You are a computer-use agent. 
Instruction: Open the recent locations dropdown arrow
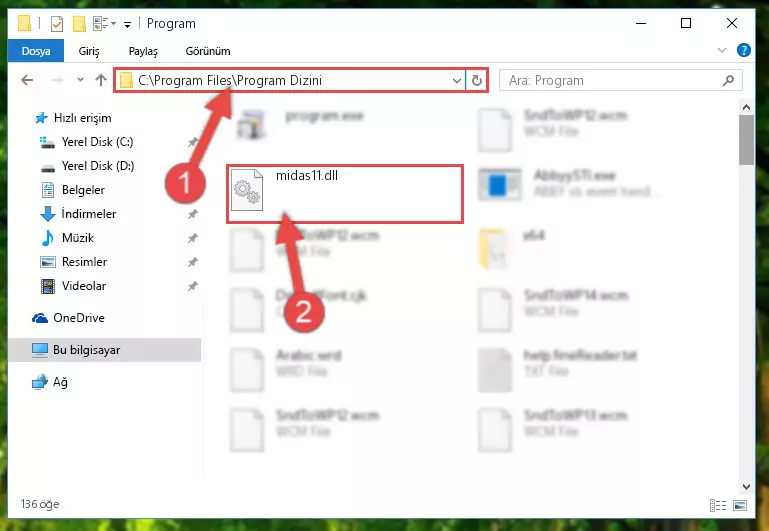coord(80,79)
